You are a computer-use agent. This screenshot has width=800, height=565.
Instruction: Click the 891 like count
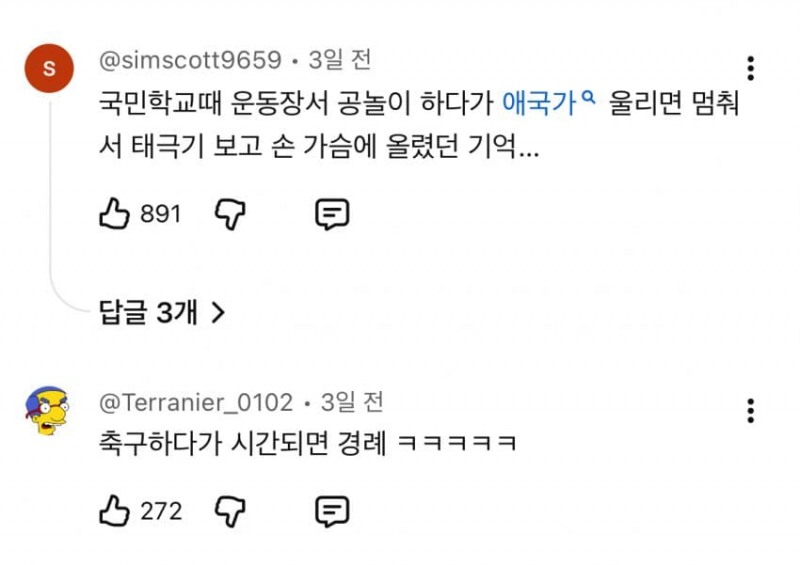[160, 213]
